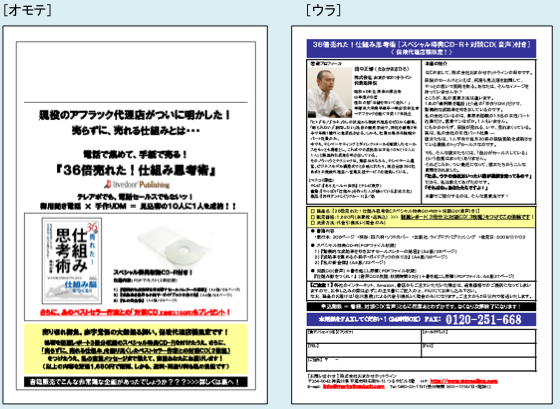Click the red http://www homepage URL

pyautogui.click(x=464, y=381)
